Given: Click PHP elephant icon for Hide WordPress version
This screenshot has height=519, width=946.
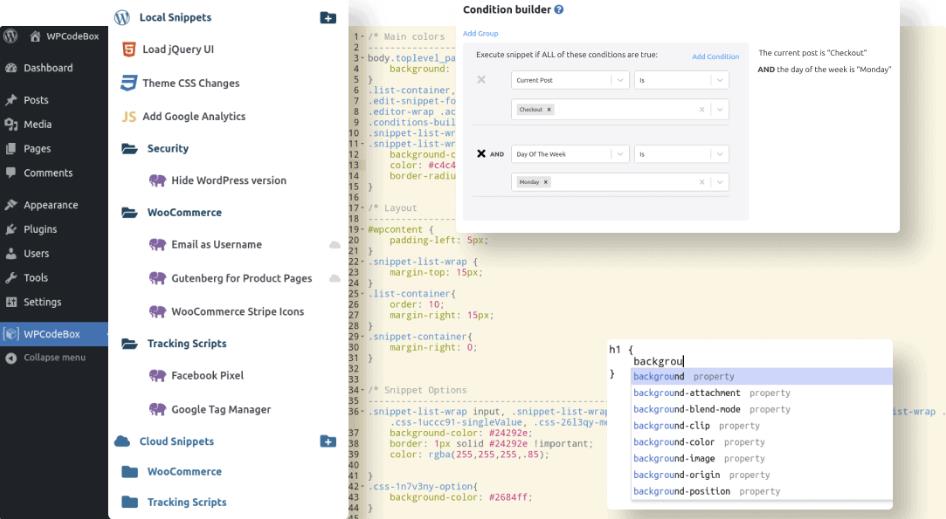Looking at the screenshot, I should (x=157, y=180).
